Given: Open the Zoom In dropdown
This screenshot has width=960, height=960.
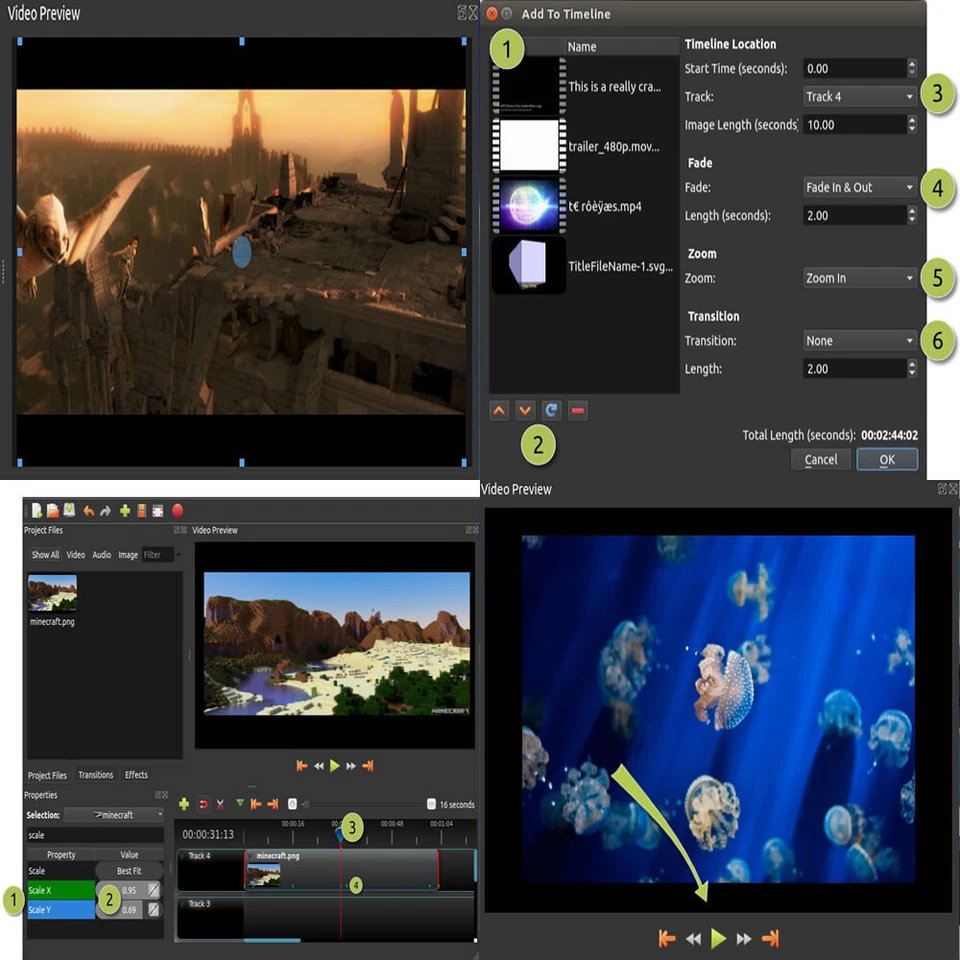Looking at the screenshot, I should [858, 278].
